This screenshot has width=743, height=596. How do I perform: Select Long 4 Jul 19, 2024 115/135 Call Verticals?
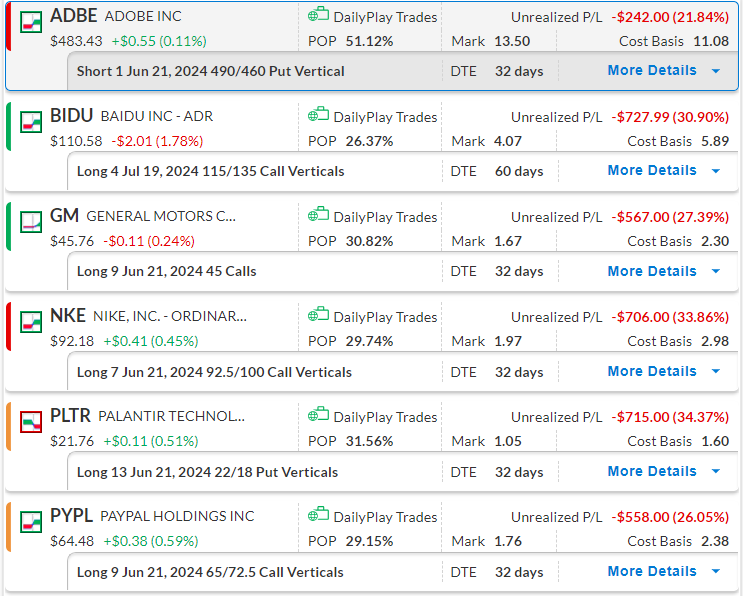210,172
